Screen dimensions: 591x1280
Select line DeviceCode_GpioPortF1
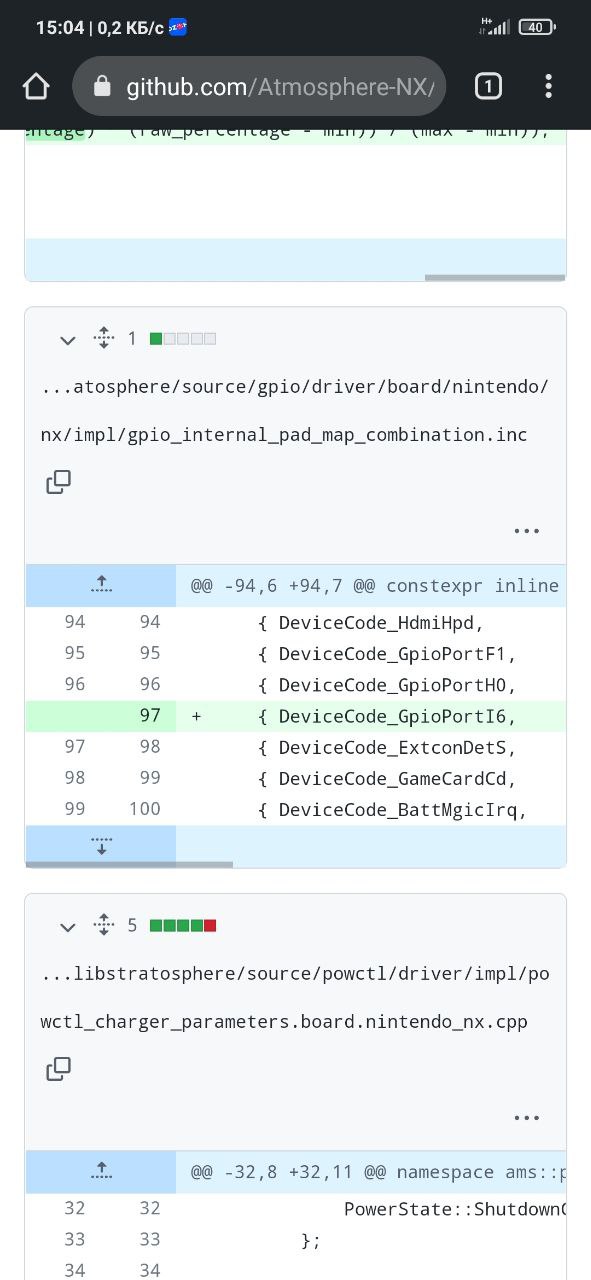[x=371, y=654]
